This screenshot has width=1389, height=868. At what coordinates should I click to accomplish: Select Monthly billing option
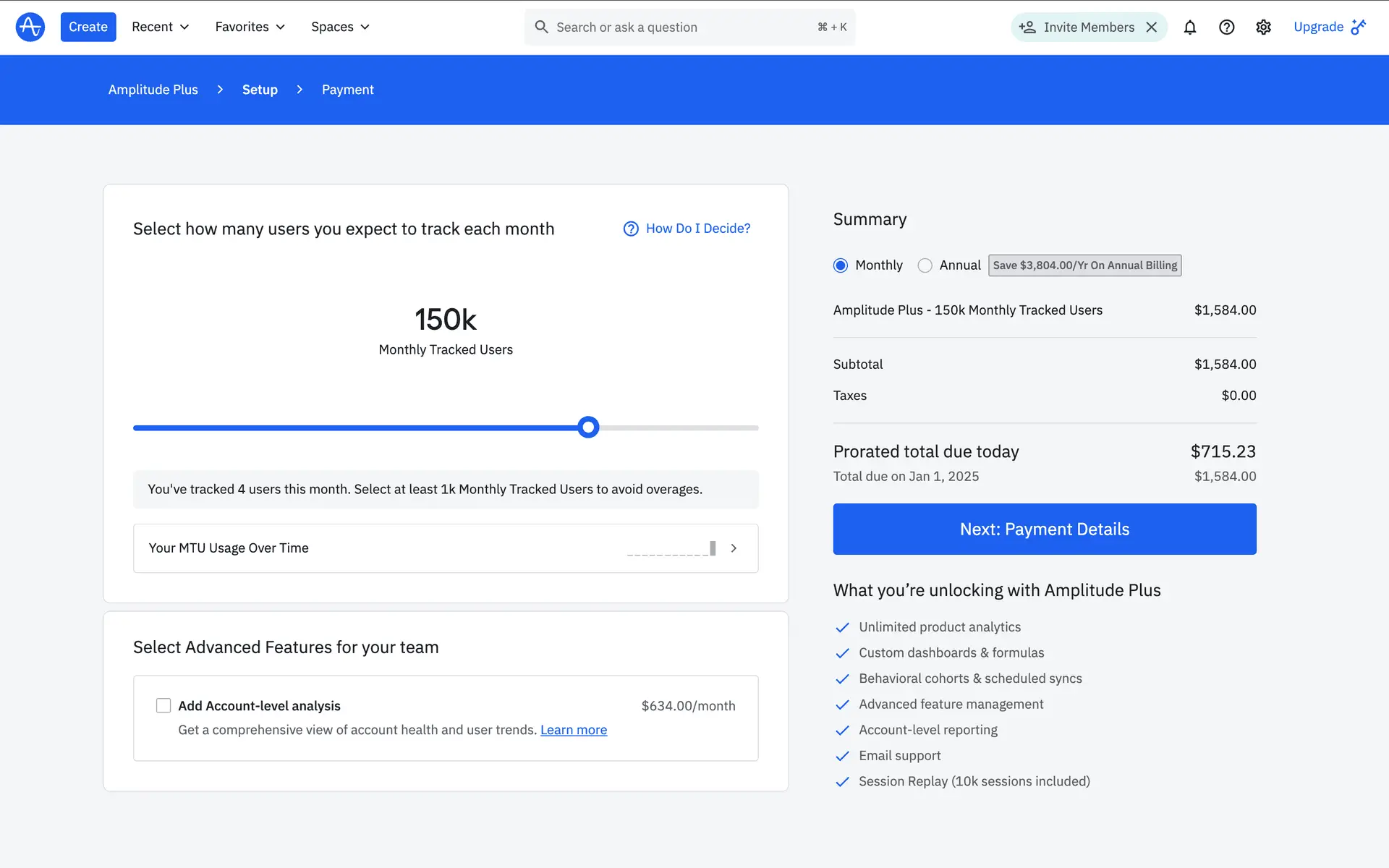point(841,265)
